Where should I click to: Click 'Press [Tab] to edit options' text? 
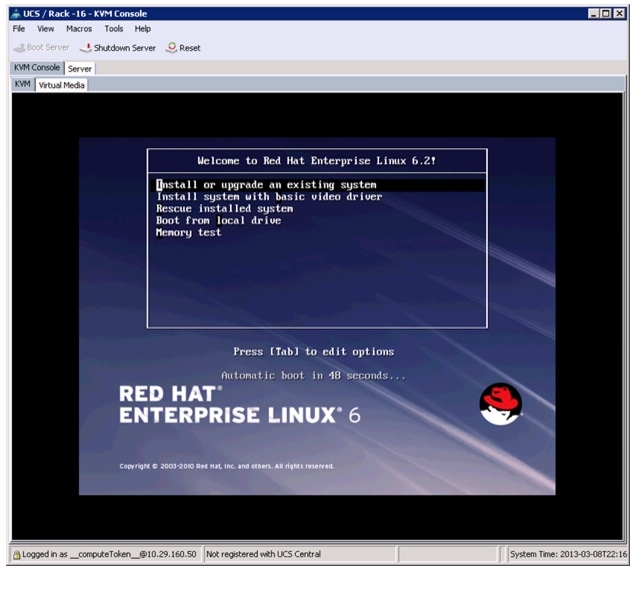tap(313, 352)
